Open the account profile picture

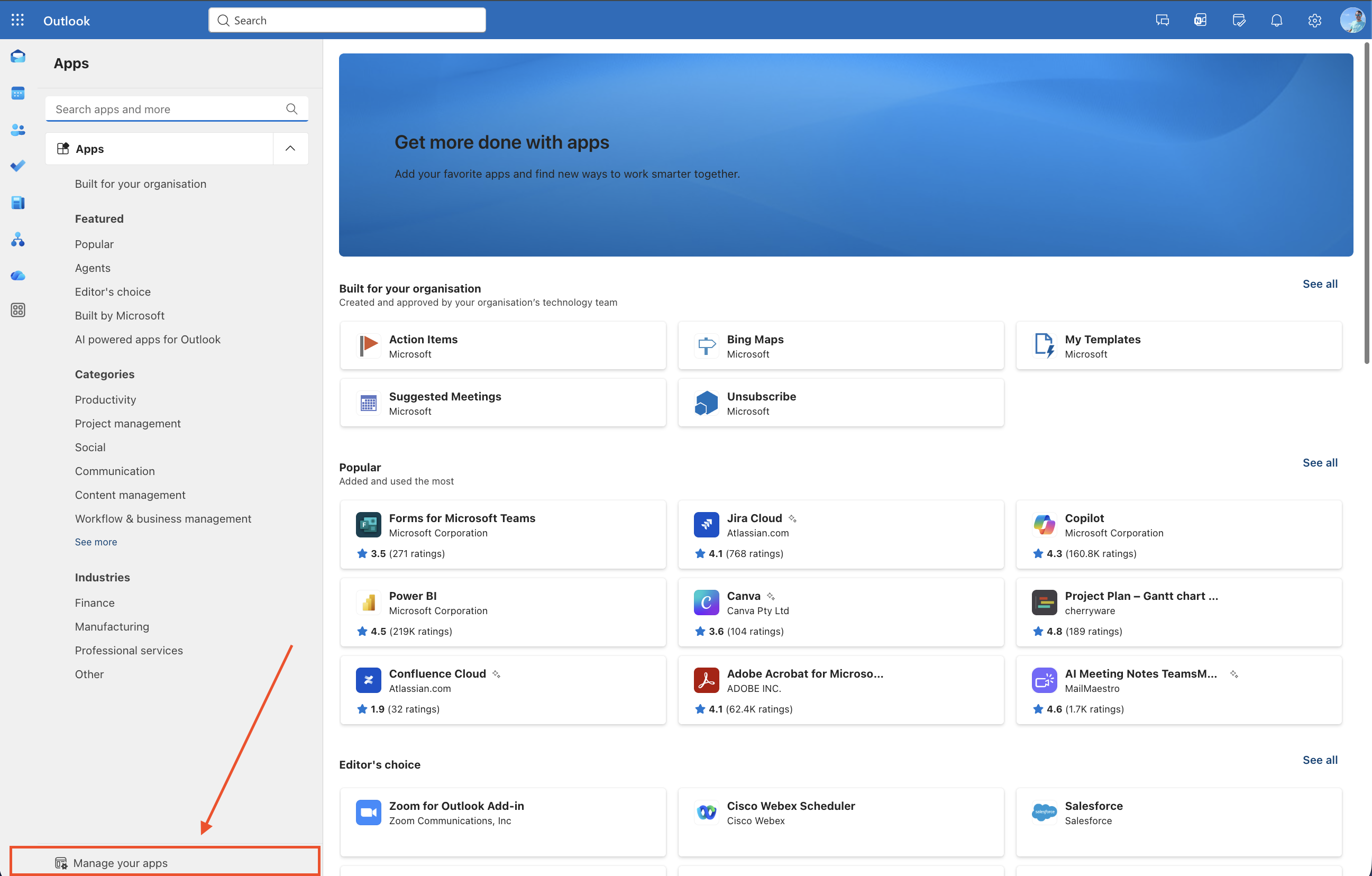(x=1352, y=20)
